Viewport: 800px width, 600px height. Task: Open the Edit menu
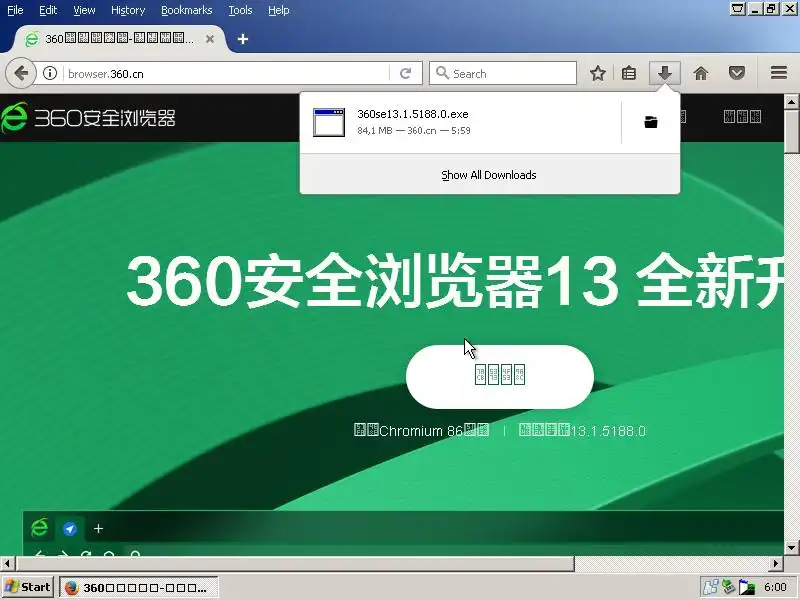(x=48, y=10)
